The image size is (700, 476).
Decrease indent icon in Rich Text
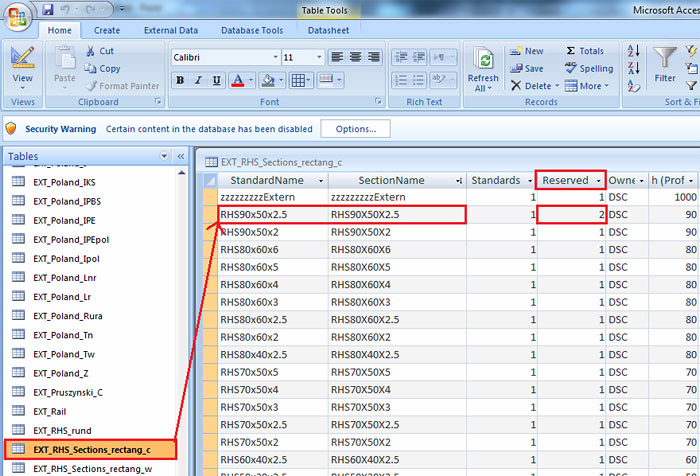(x=401, y=57)
